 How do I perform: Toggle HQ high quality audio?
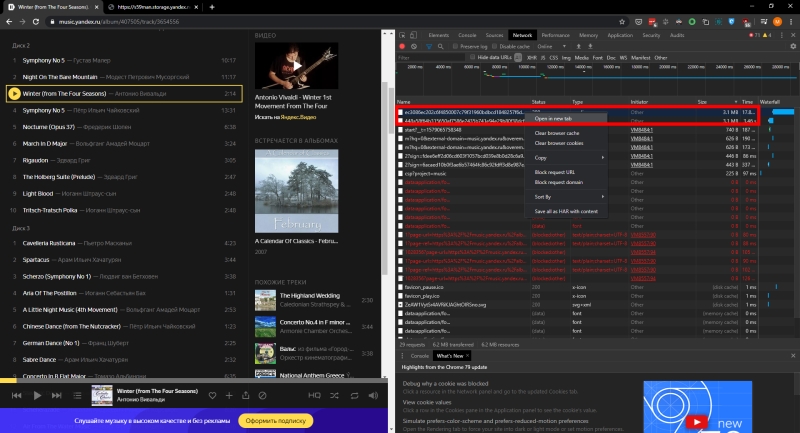tap(314, 395)
